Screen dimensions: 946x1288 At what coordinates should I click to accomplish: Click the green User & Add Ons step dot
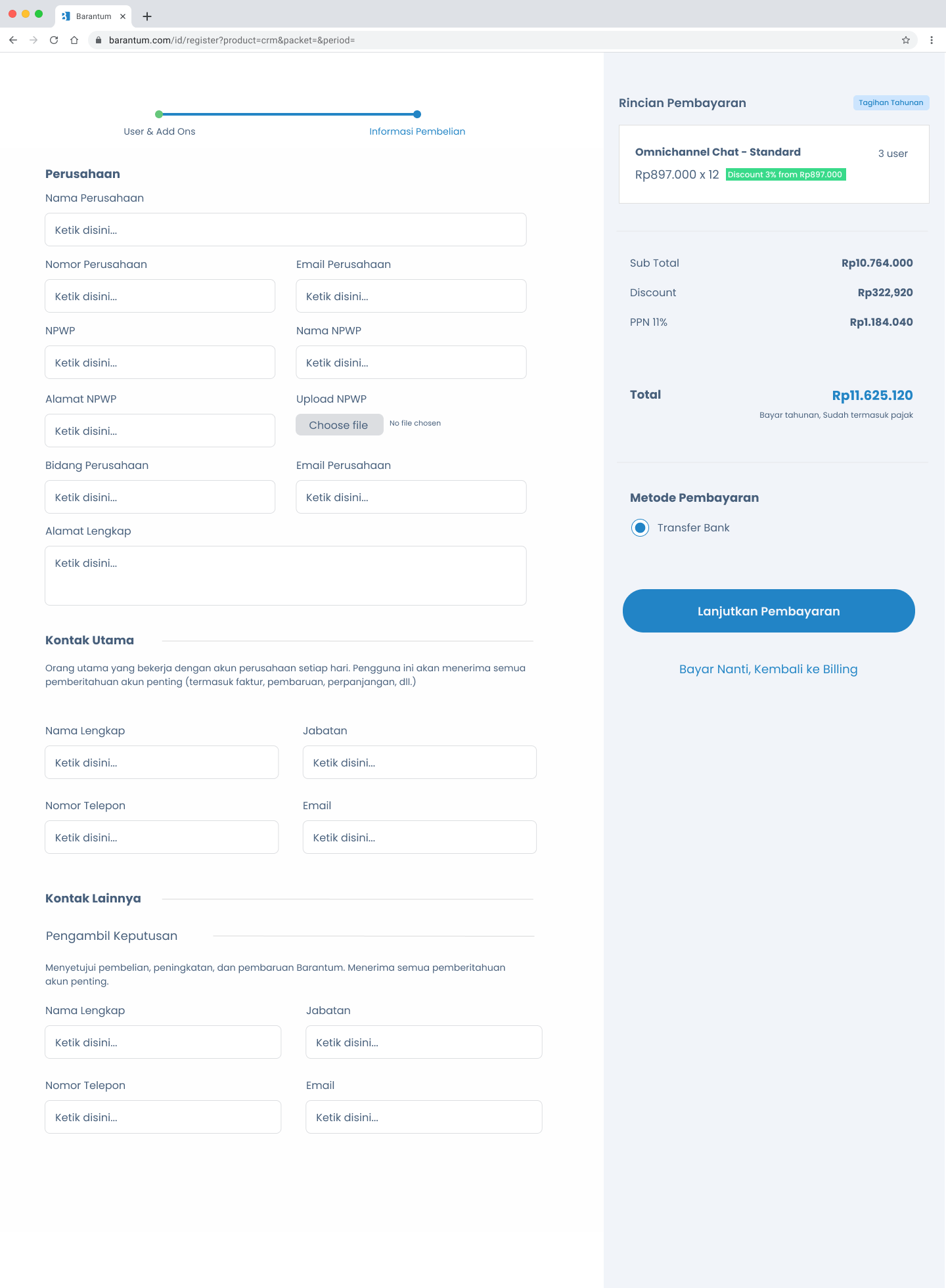click(x=159, y=114)
